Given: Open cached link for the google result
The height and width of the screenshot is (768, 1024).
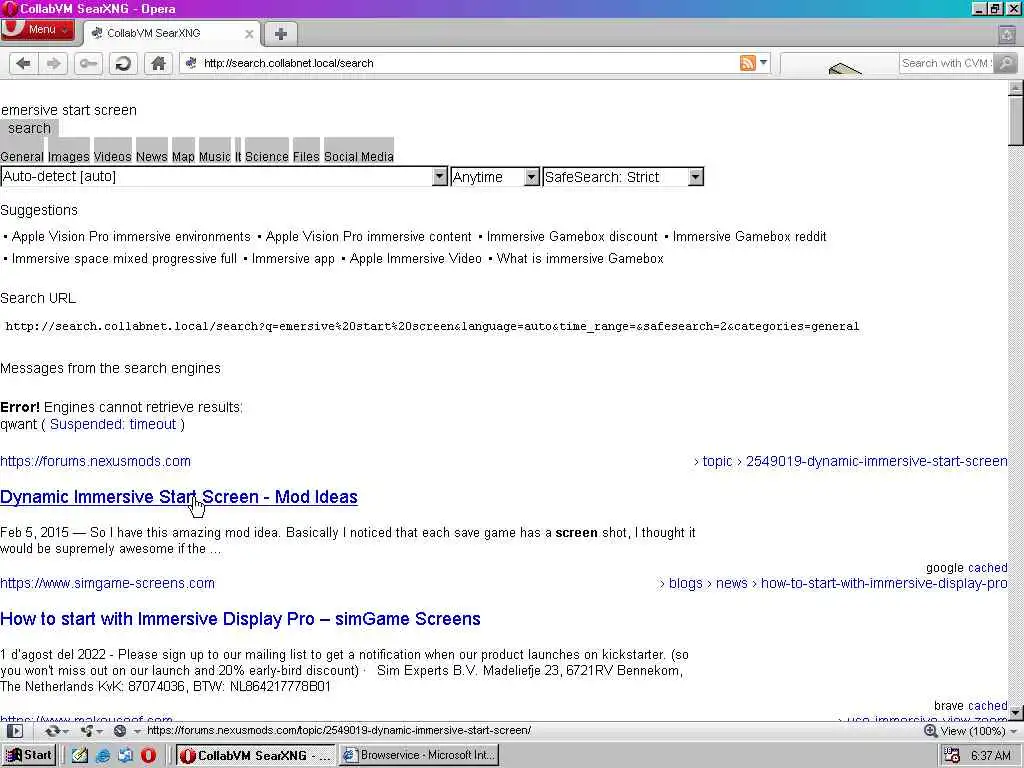Looking at the screenshot, I should pyautogui.click(x=987, y=568).
